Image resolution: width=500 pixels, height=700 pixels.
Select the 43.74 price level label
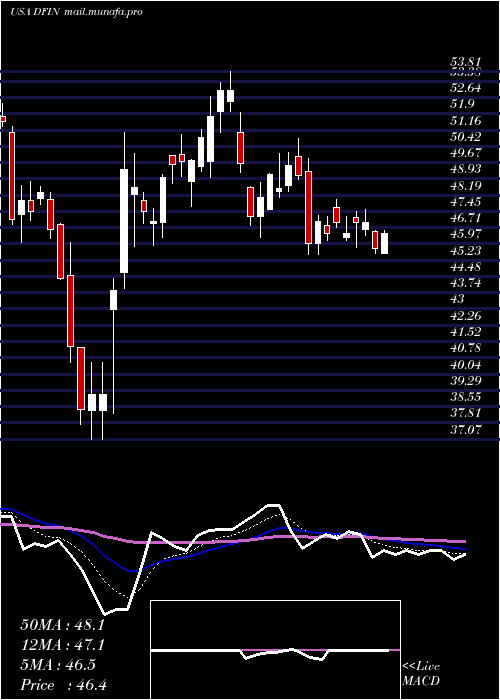coord(466,283)
